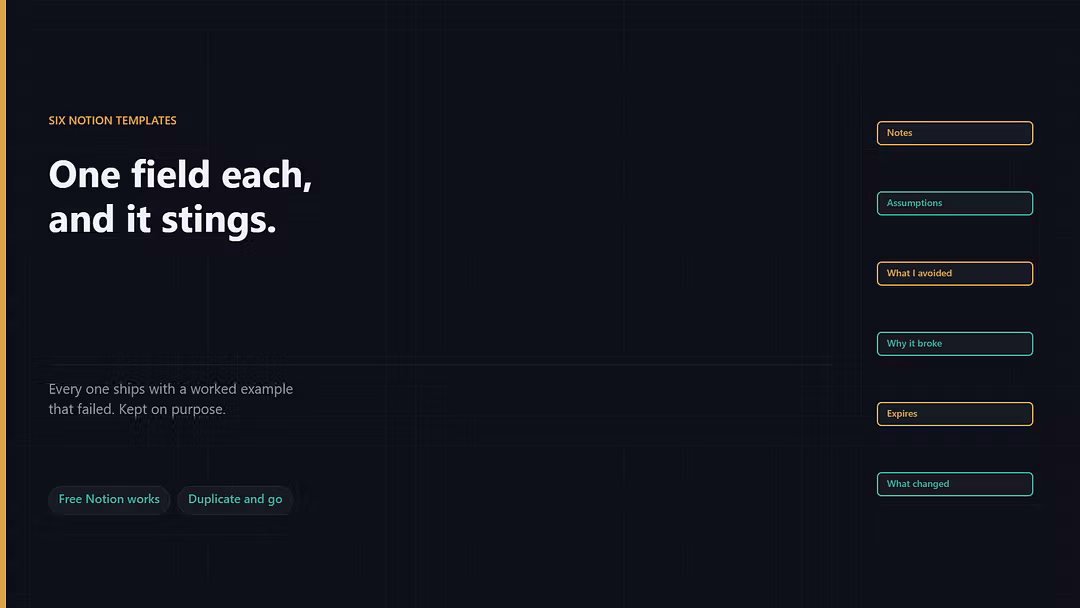Click the Expires field box
This screenshot has height=608, width=1080.
pyautogui.click(x=955, y=414)
